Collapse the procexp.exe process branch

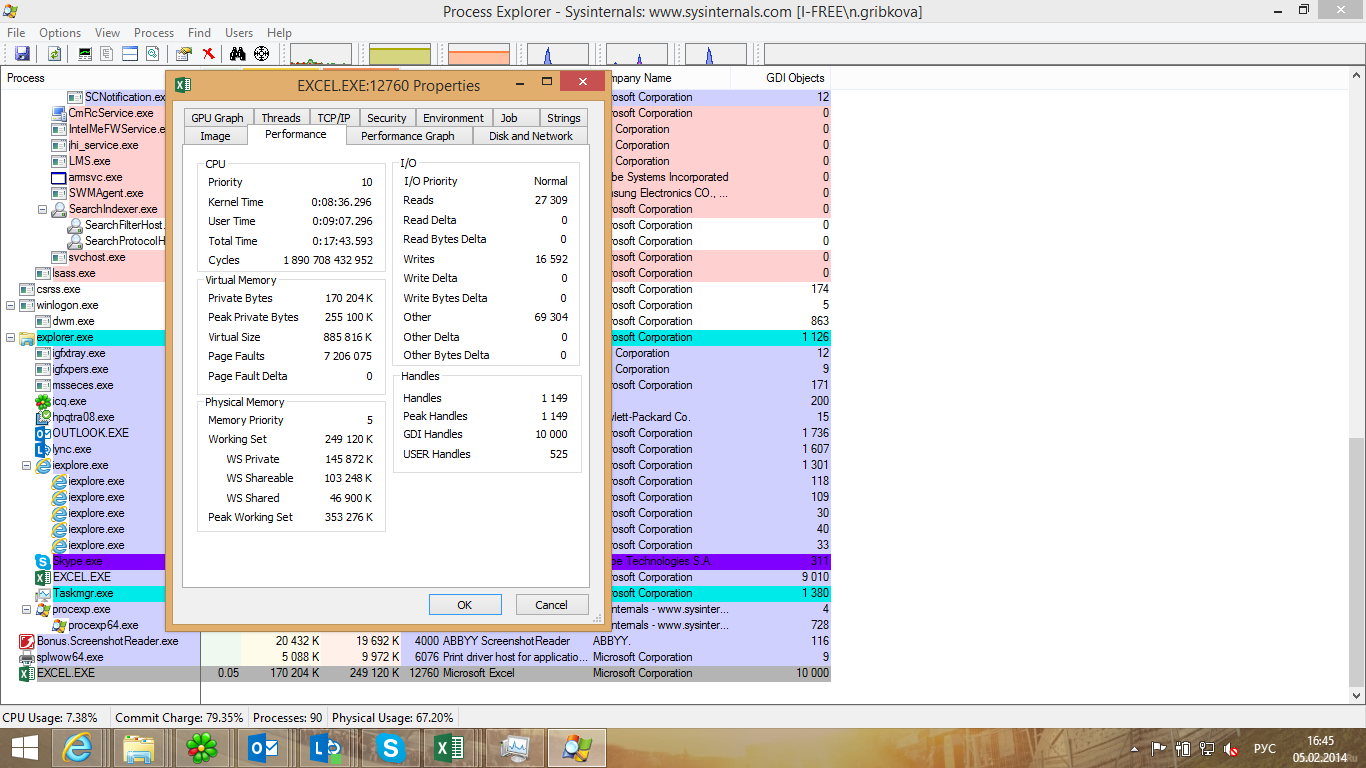(27, 610)
